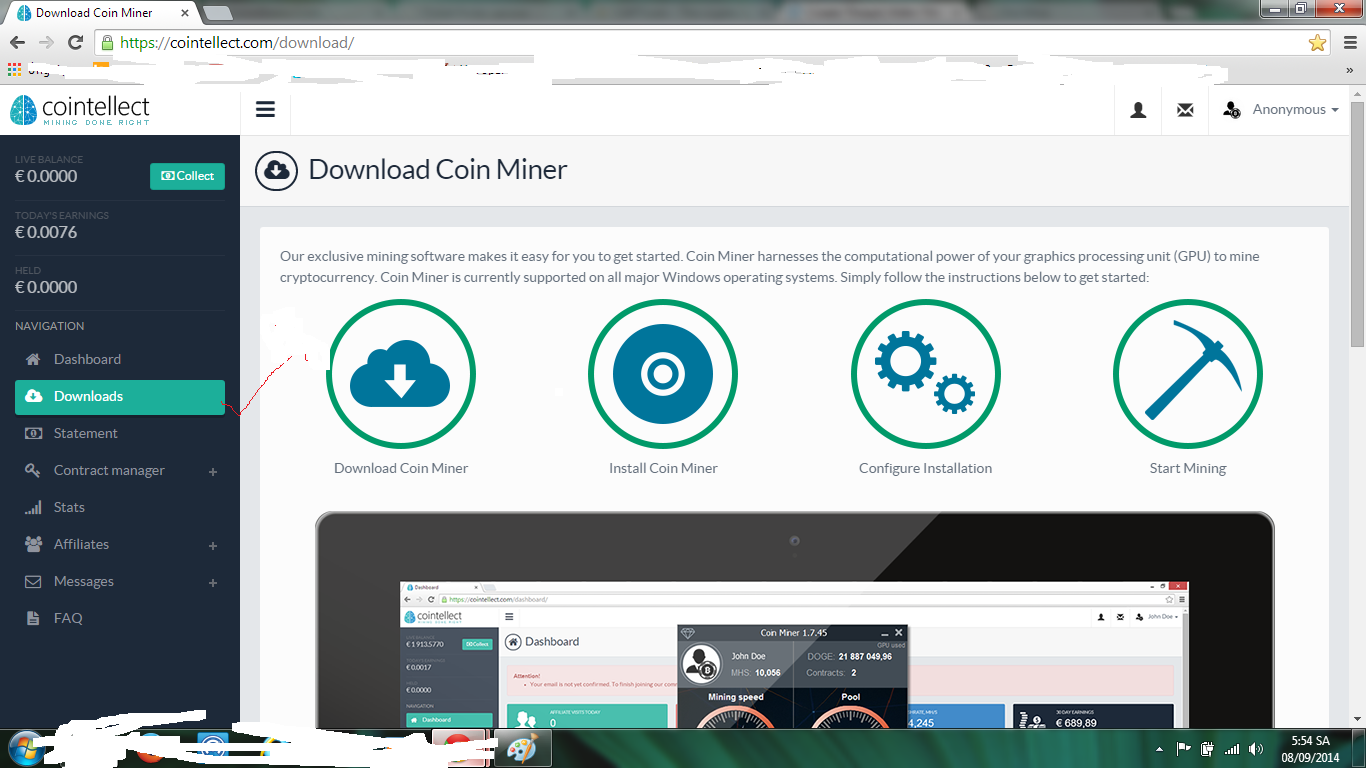The width and height of the screenshot is (1366, 768).
Task: Open the Apps shortcut in bookmarks bar
Action: coord(14,71)
